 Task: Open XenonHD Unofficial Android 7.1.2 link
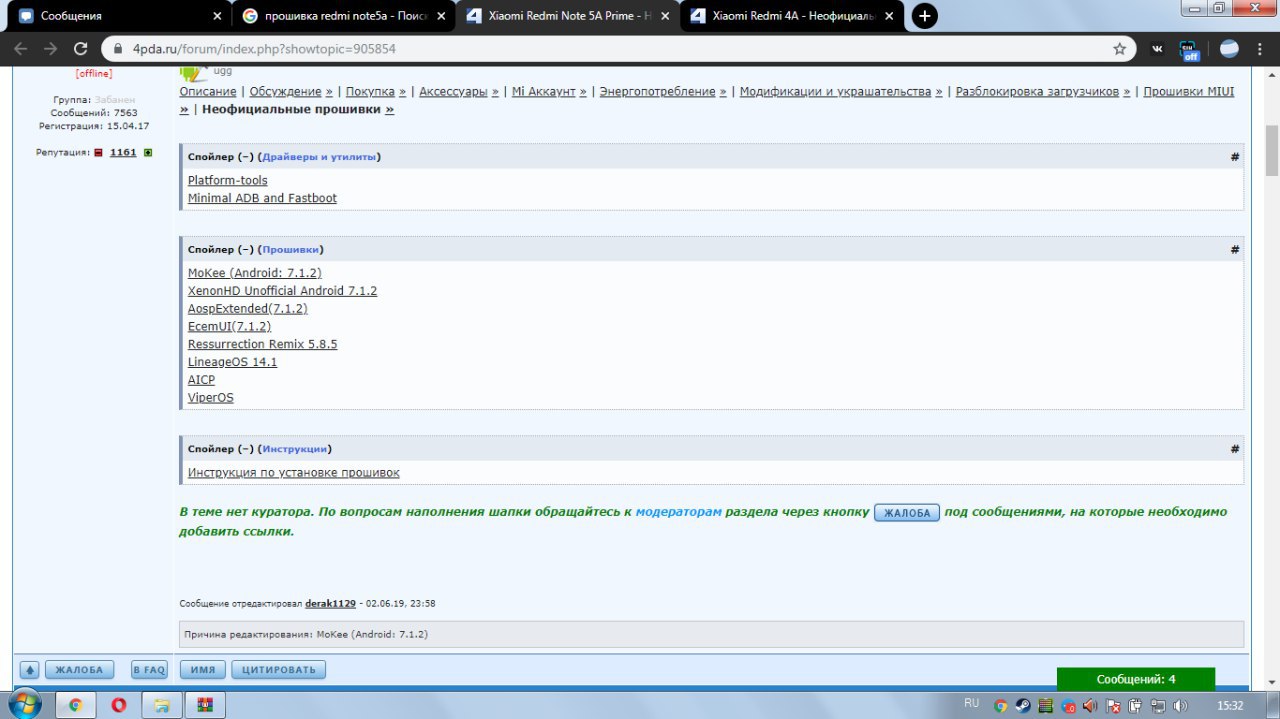click(x=282, y=291)
